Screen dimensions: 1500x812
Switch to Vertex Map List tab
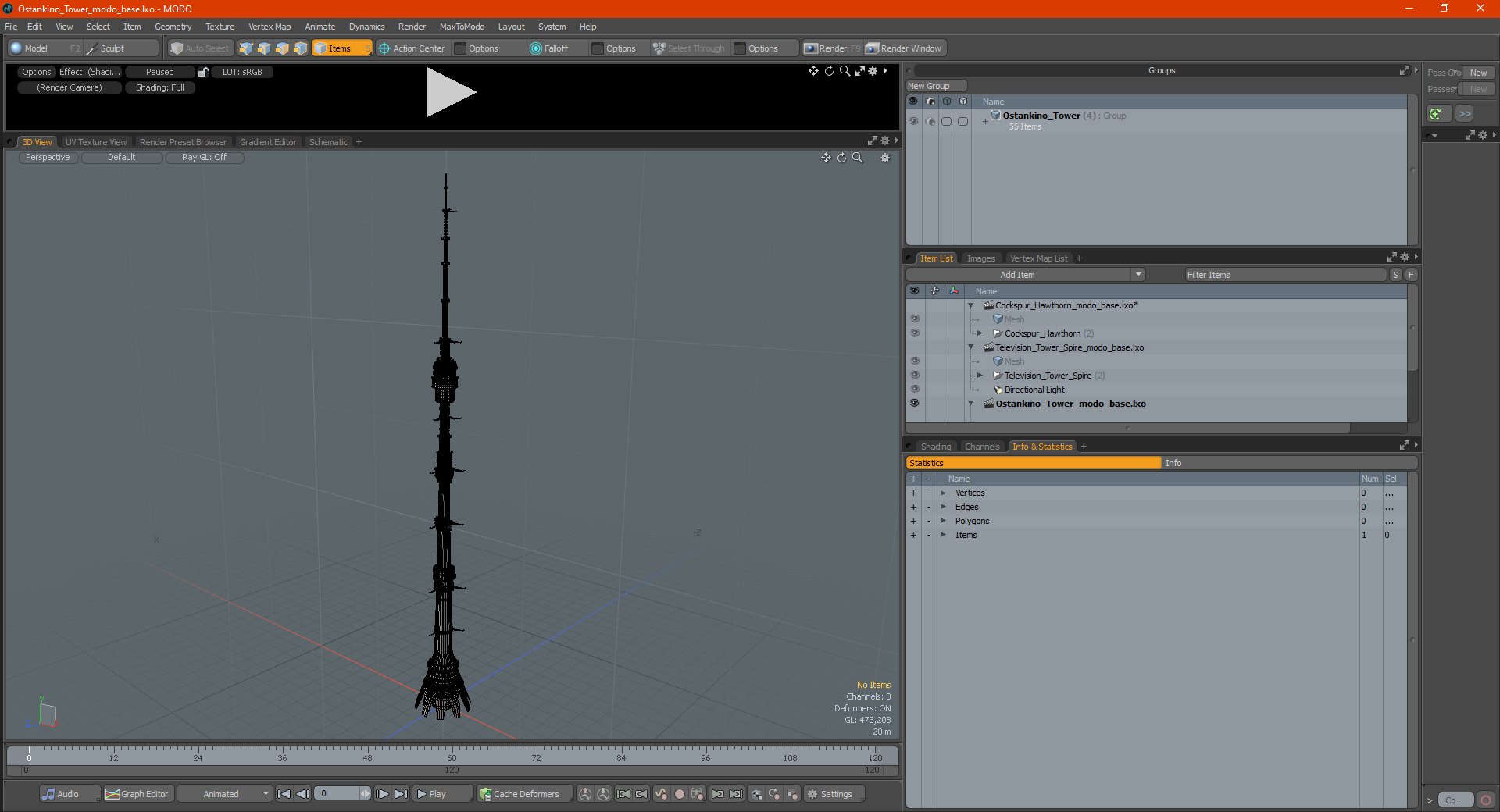point(1038,258)
